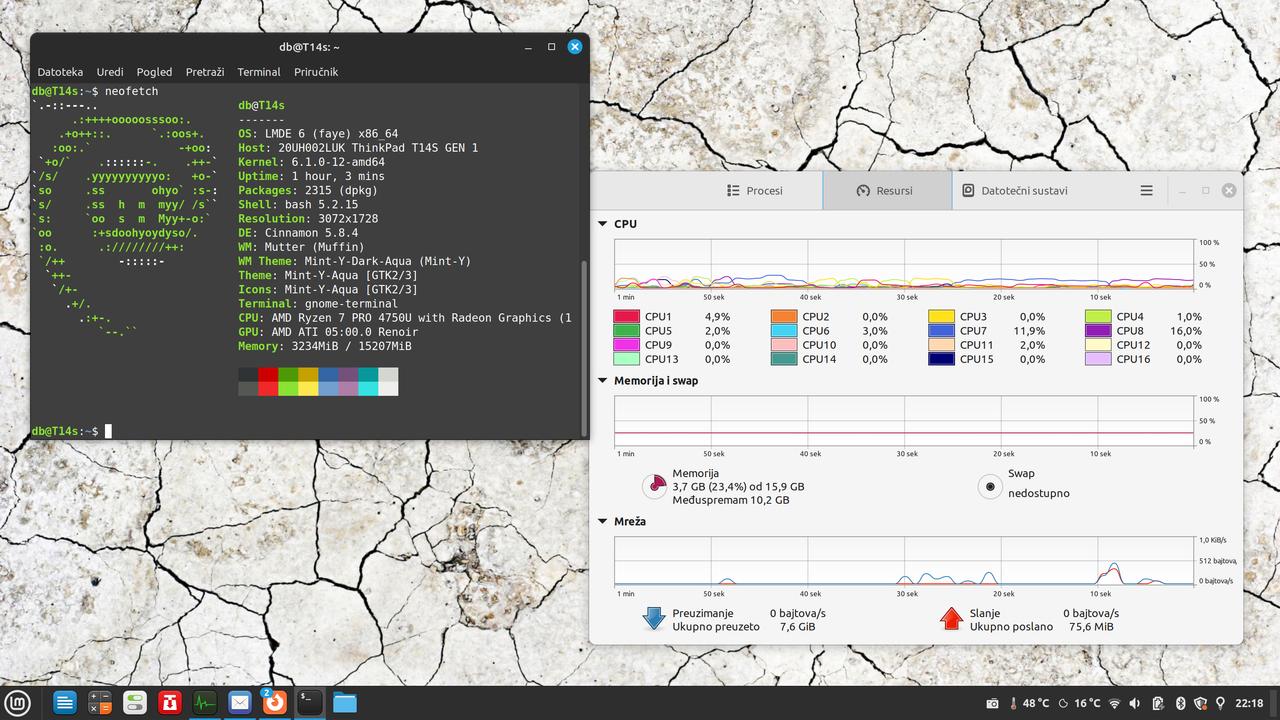Click the screenshot camera tray icon
This screenshot has width=1280, height=720.
[x=992, y=703]
